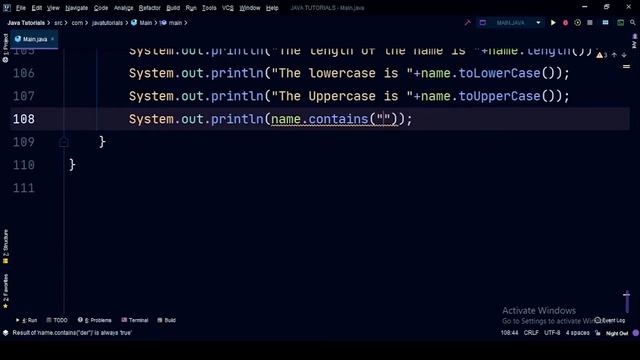Change 4 spaces indent setting
Image resolution: width=640 pixels, height=360 pixels.
pyautogui.click(x=578, y=333)
